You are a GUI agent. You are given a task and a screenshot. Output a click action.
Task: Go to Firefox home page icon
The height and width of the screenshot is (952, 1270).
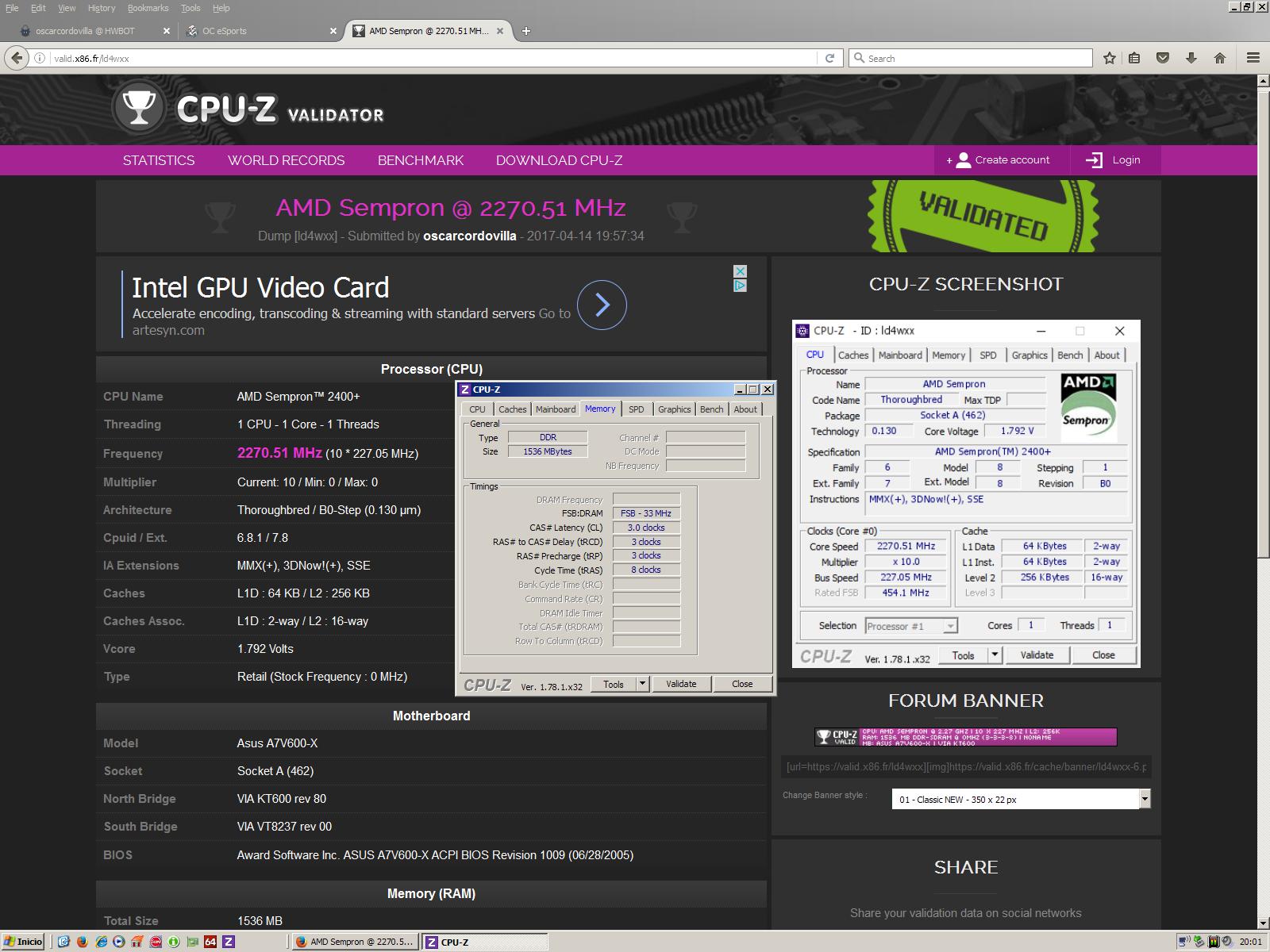(x=1220, y=58)
